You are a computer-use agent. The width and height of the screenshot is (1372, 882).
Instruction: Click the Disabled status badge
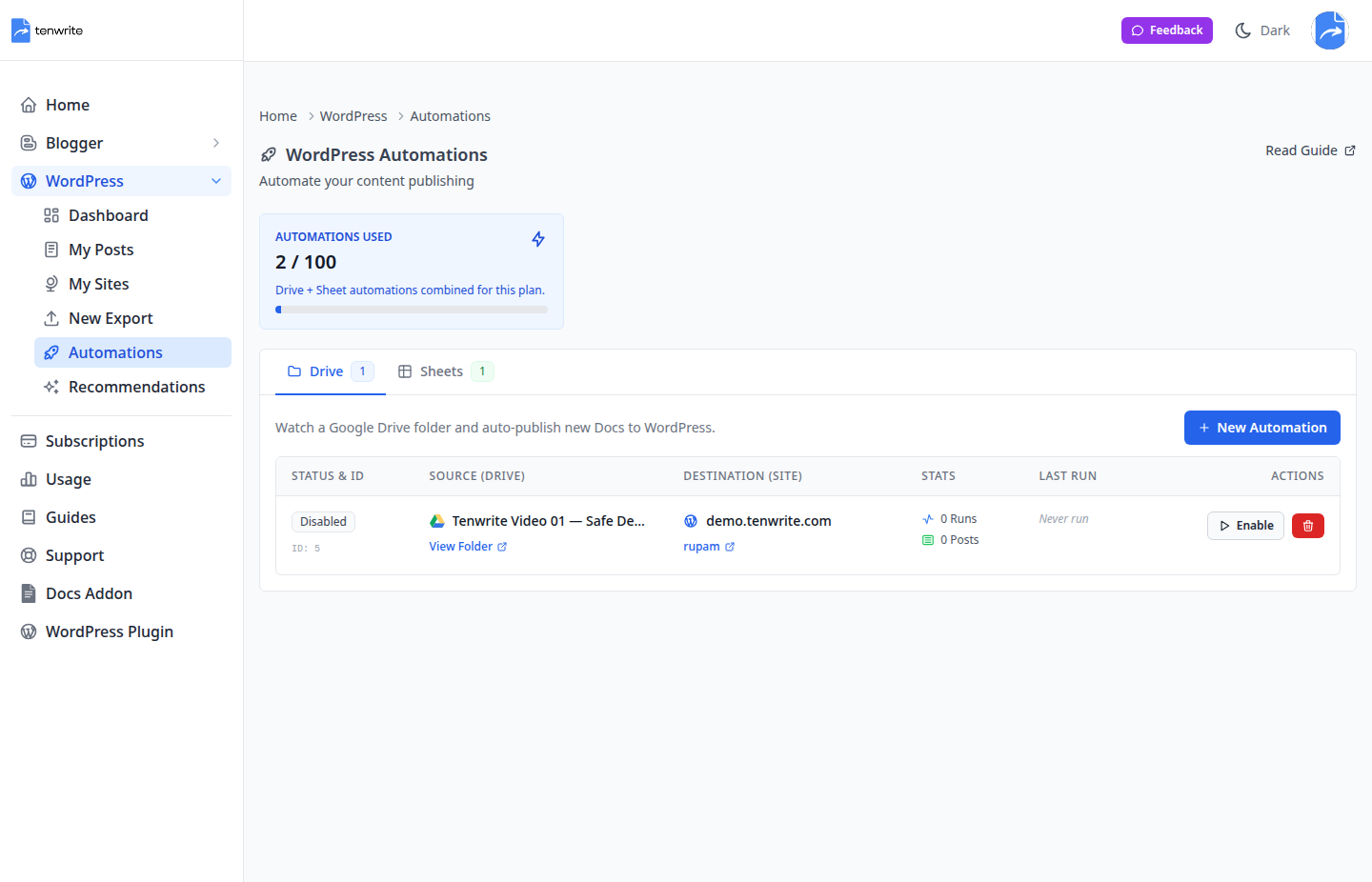tap(323, 522)
